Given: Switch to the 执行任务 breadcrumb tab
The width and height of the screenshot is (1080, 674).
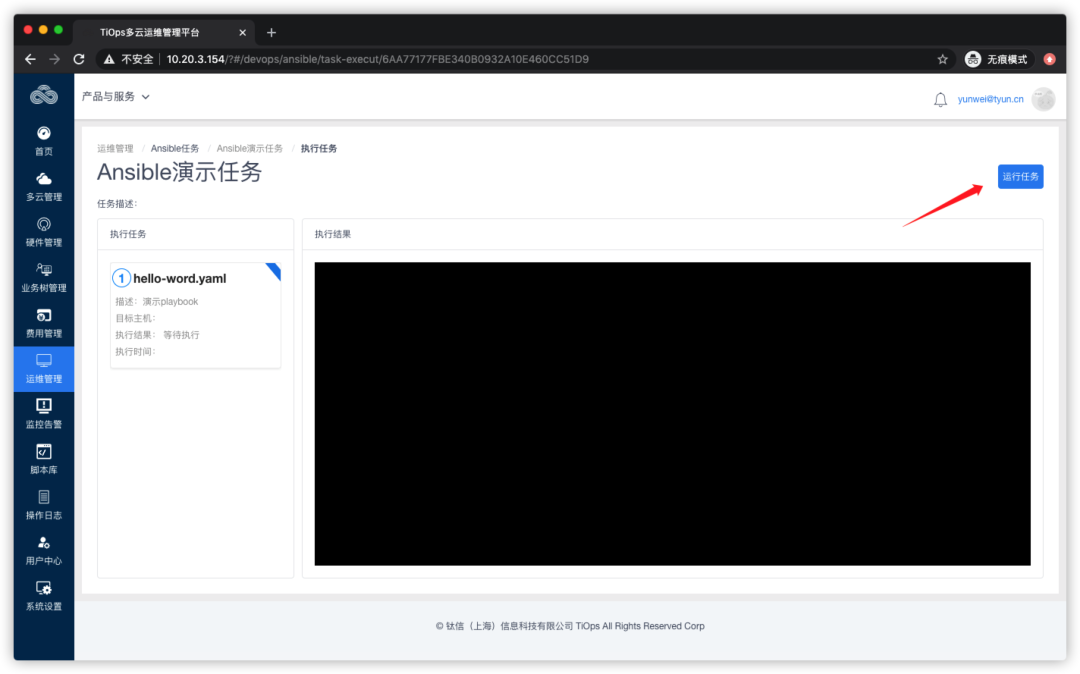Looking at the screenshot, I should pos(319,147).
